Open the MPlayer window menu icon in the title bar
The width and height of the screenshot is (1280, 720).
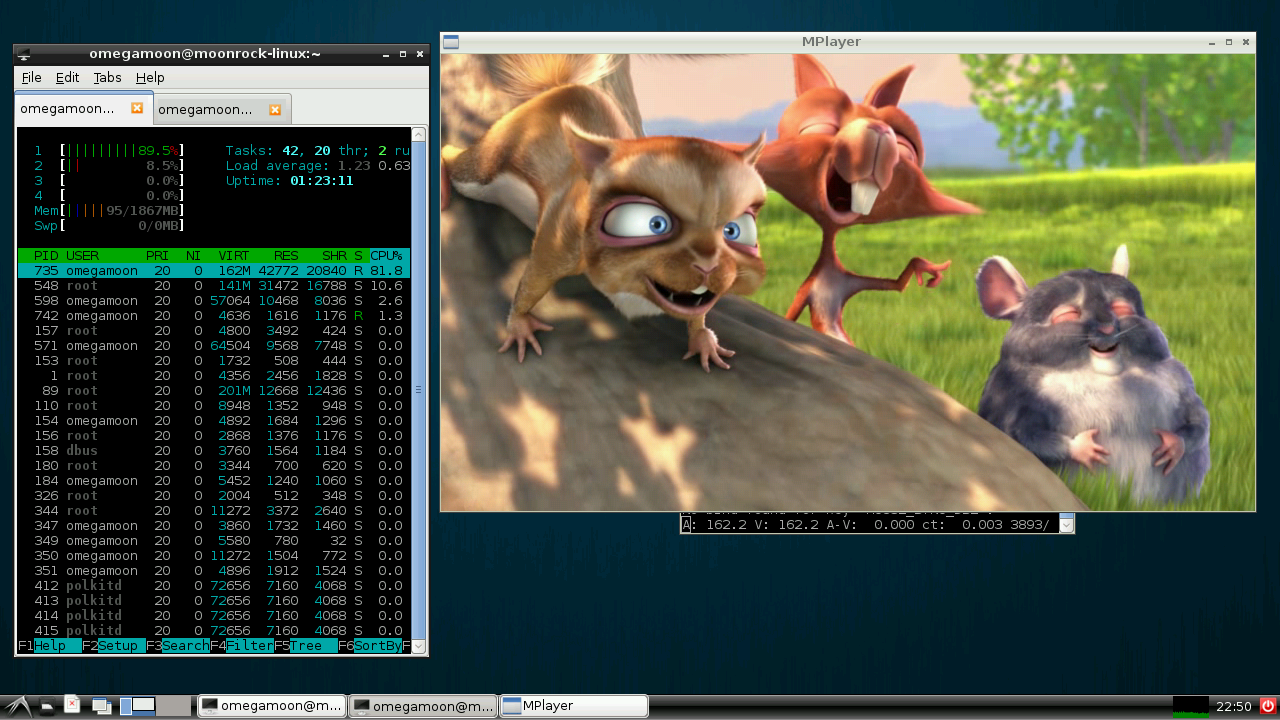point(451,42)
